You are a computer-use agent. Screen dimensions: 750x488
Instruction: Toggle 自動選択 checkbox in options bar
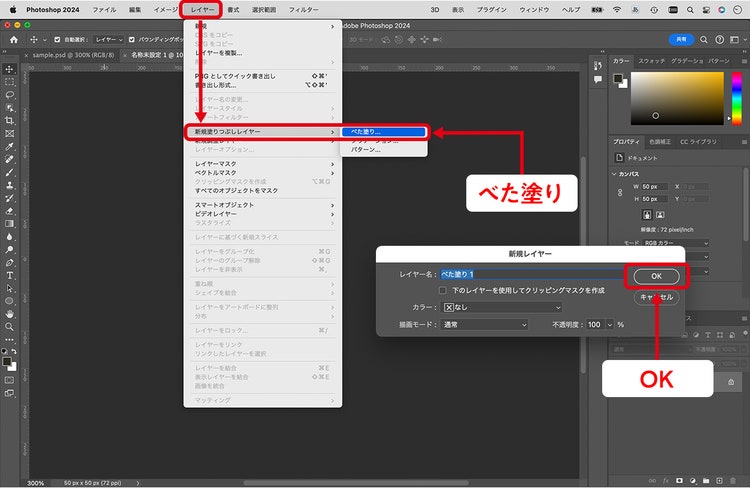point(57,40)
